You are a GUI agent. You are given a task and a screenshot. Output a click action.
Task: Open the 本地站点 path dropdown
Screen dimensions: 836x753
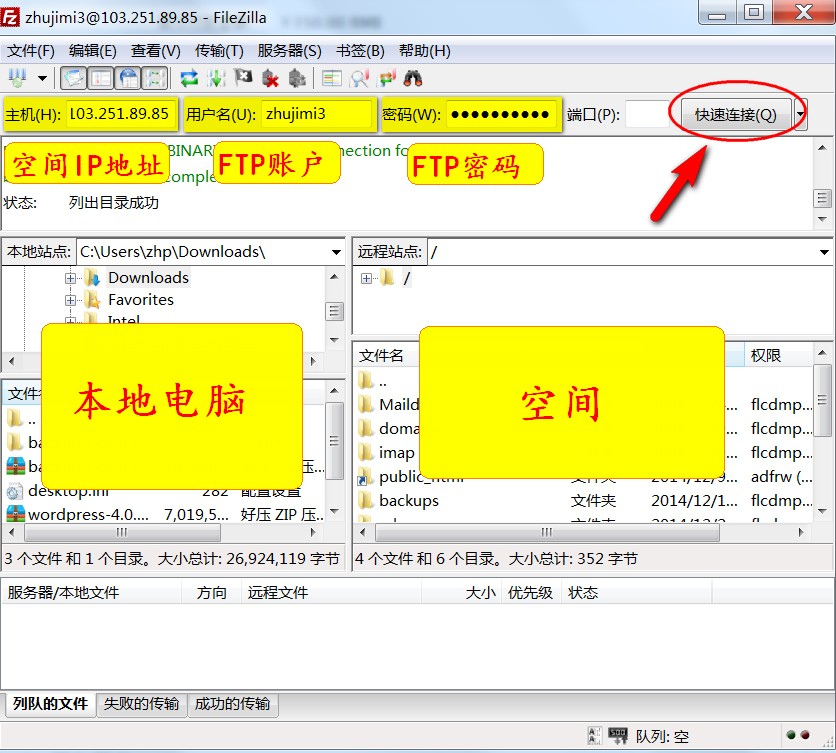336,252
